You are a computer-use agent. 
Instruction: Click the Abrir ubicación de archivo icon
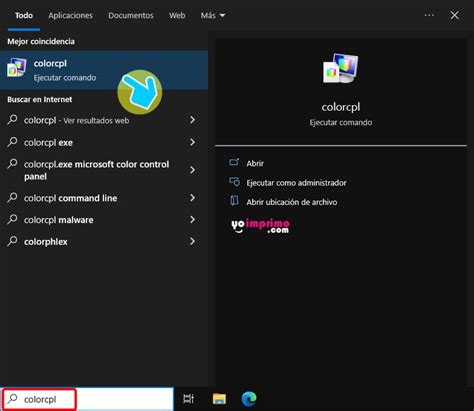(x=234, y=201)
